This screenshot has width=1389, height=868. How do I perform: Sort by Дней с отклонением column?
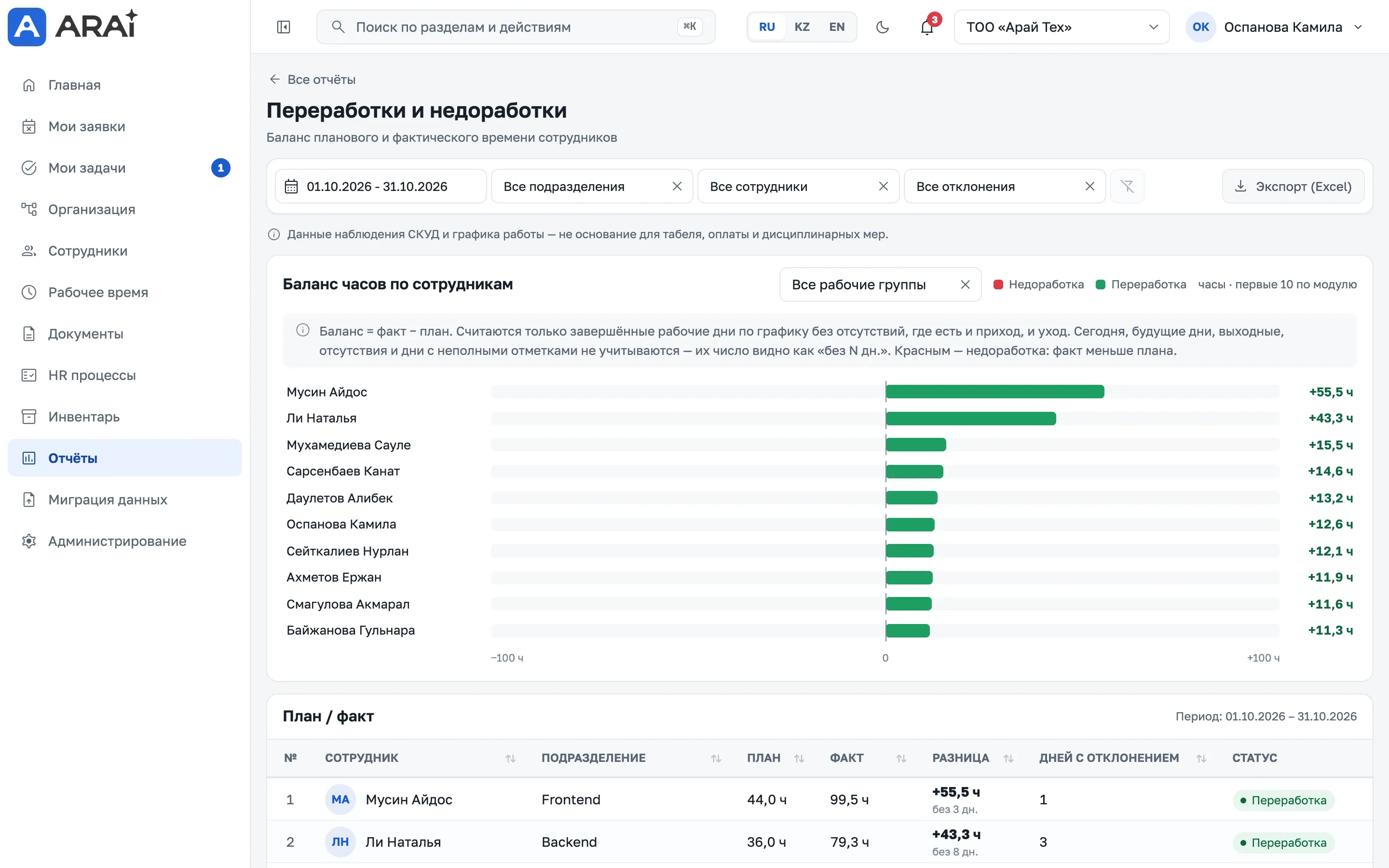click(x=1201, y=759)
